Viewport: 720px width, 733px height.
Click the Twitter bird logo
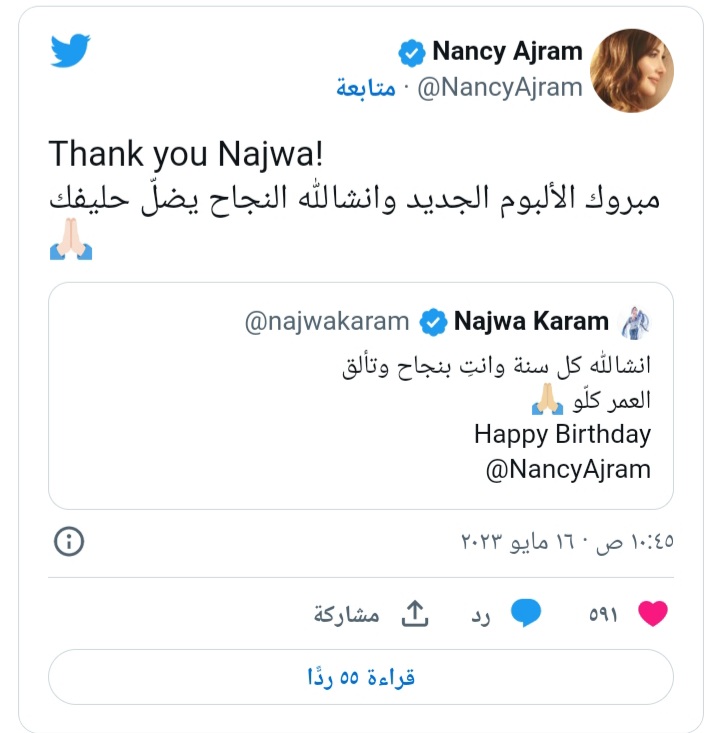point(70,50)
